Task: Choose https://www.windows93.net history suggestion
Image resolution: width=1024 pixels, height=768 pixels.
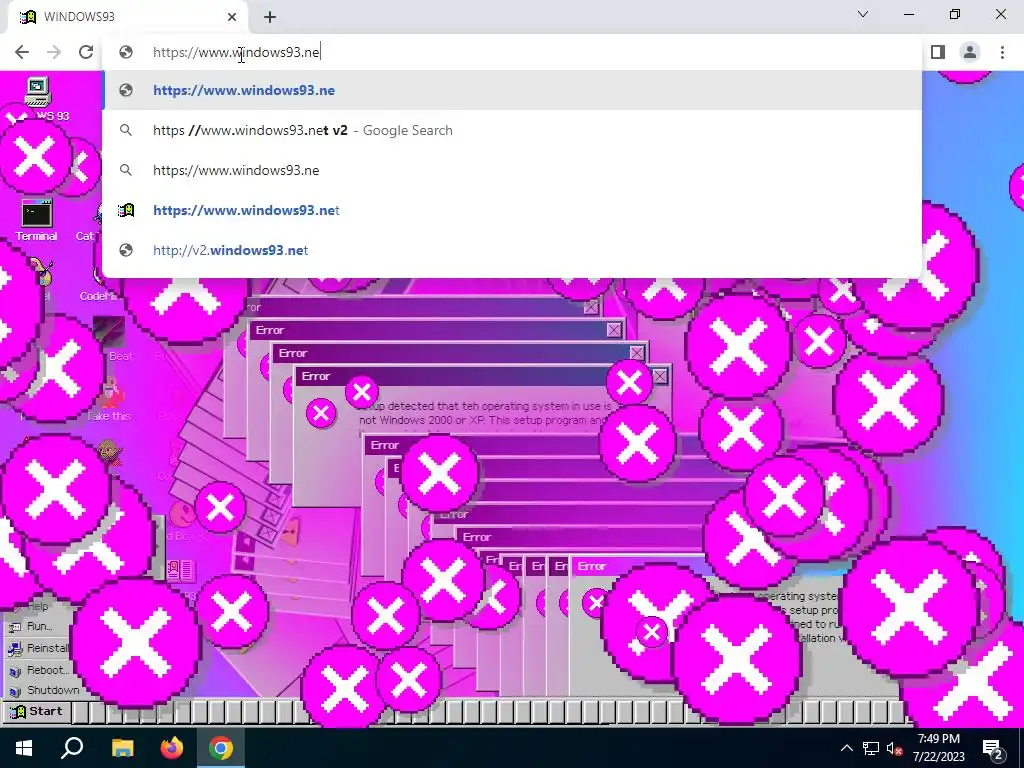Action: pos(512,210)
